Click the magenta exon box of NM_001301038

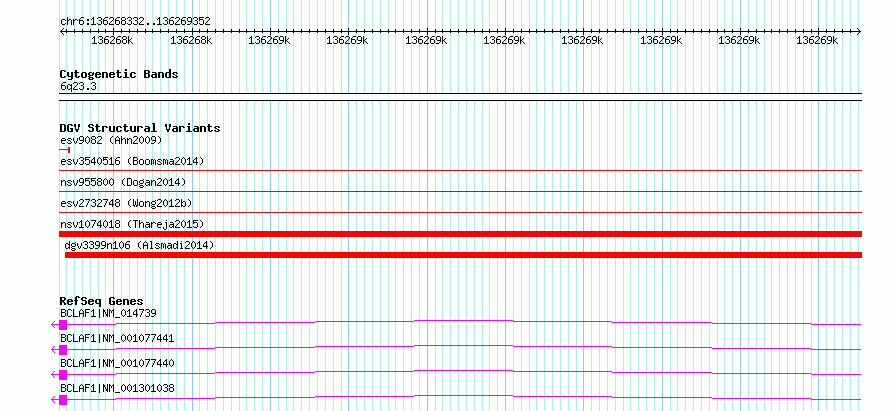(x=63, y=400)
